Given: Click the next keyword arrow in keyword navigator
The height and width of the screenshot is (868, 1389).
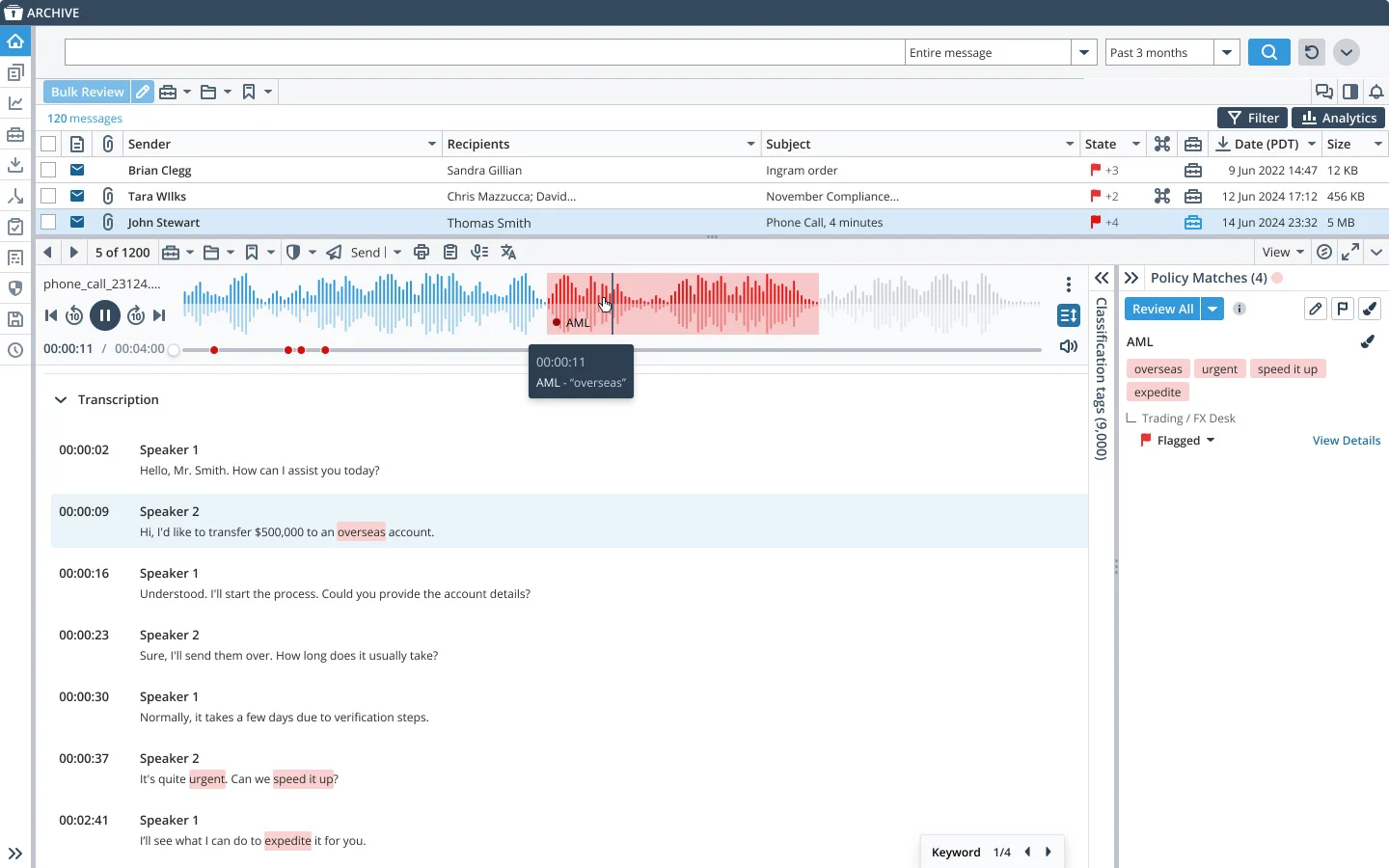Looking at the screenshot, I should point(1049,853).
